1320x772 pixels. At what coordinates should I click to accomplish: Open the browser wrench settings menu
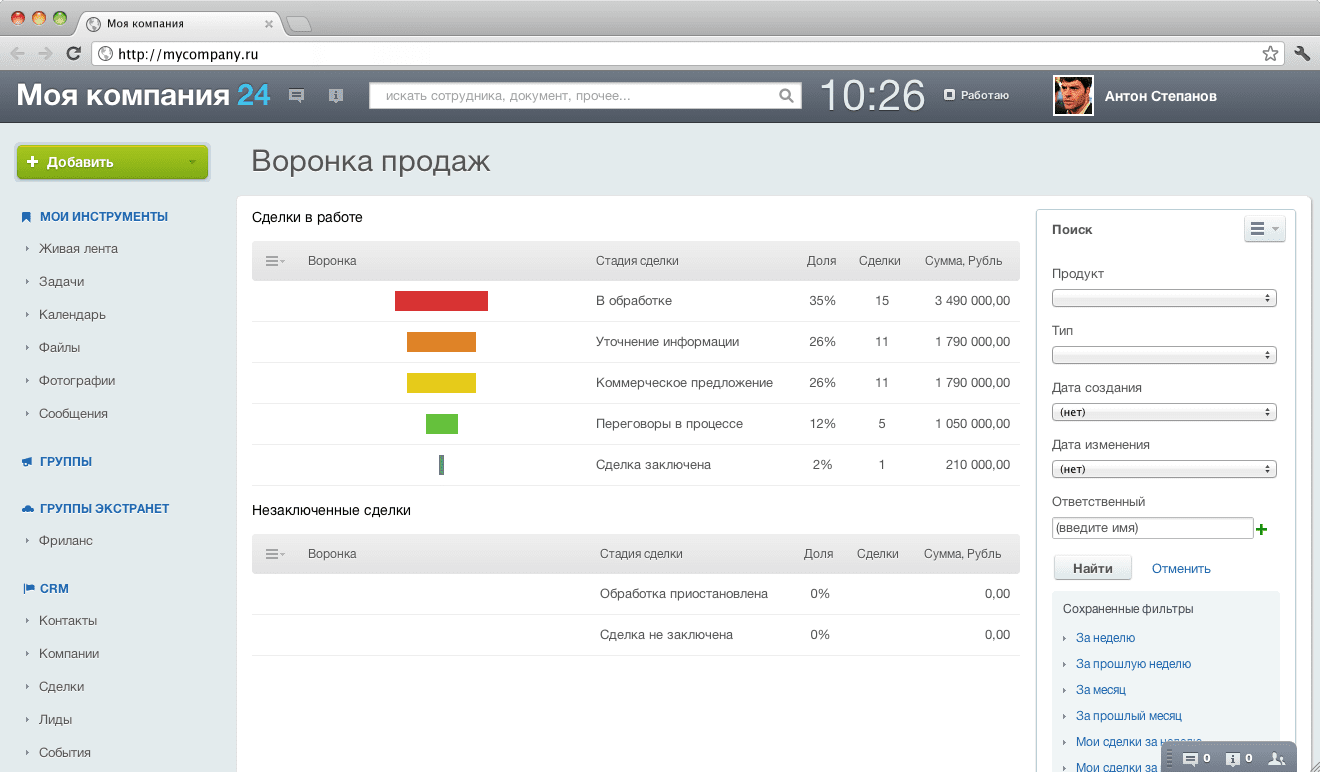coord(1302,54)
